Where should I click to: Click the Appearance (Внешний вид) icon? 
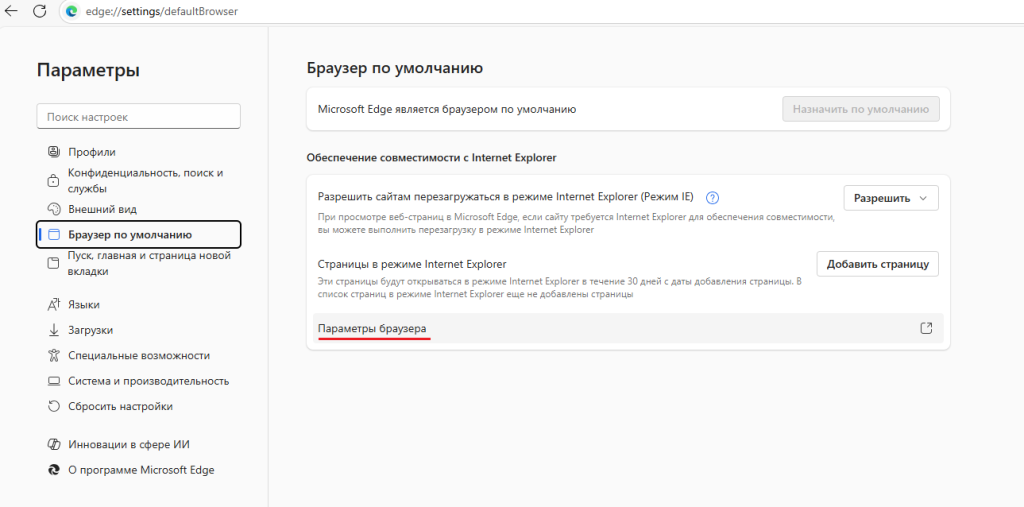coord(54,209)
